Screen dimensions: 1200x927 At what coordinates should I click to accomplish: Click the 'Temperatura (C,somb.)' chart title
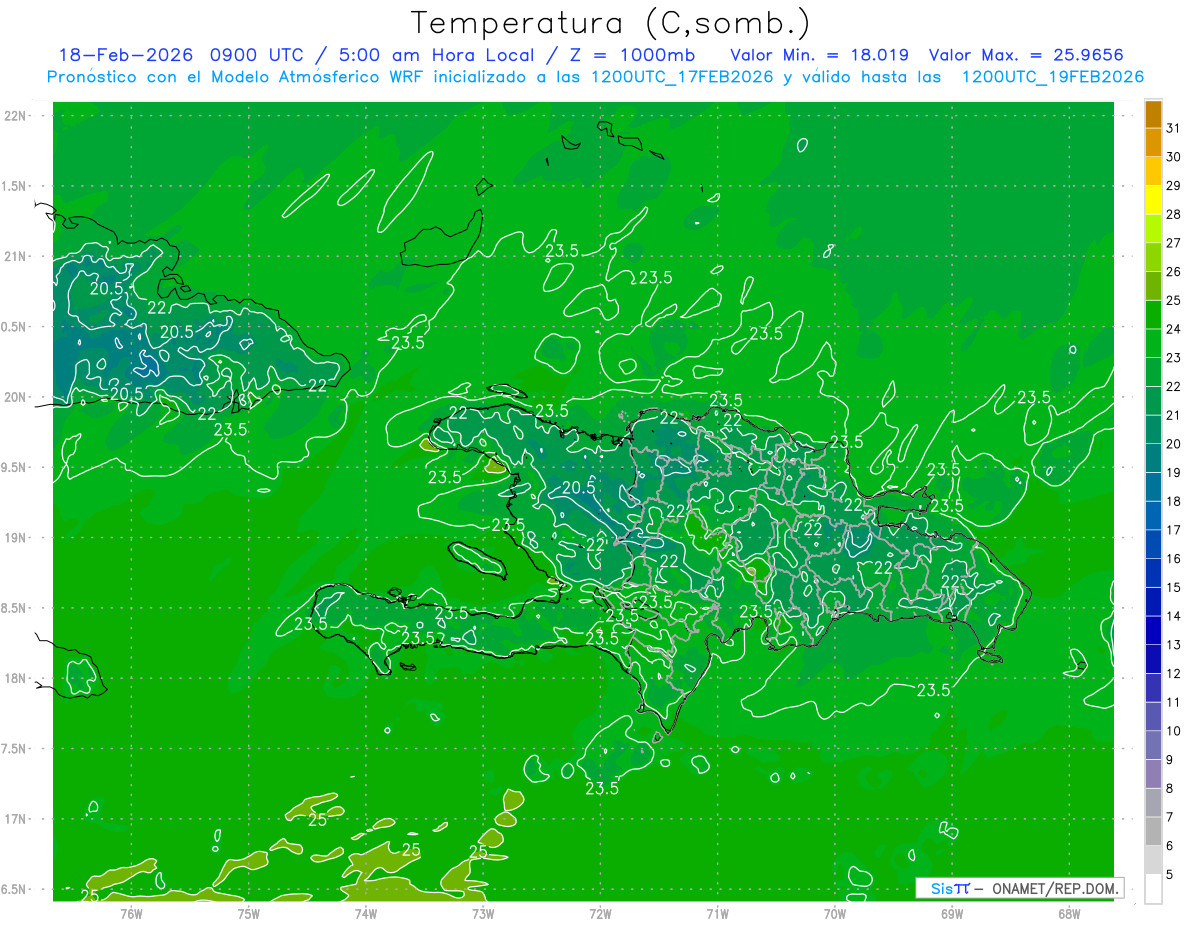(609, 23)
